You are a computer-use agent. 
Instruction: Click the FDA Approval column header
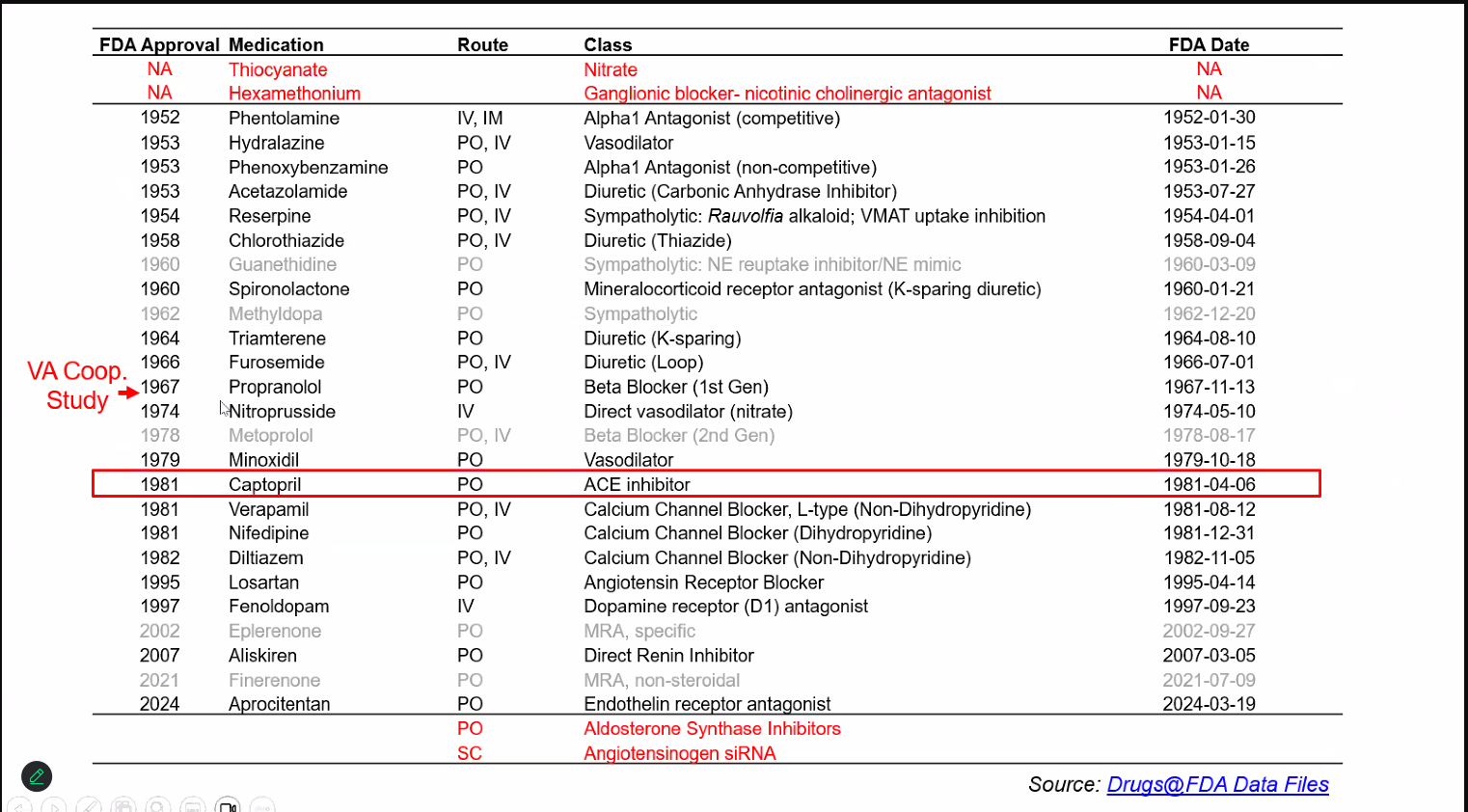[x=159, y=44]
